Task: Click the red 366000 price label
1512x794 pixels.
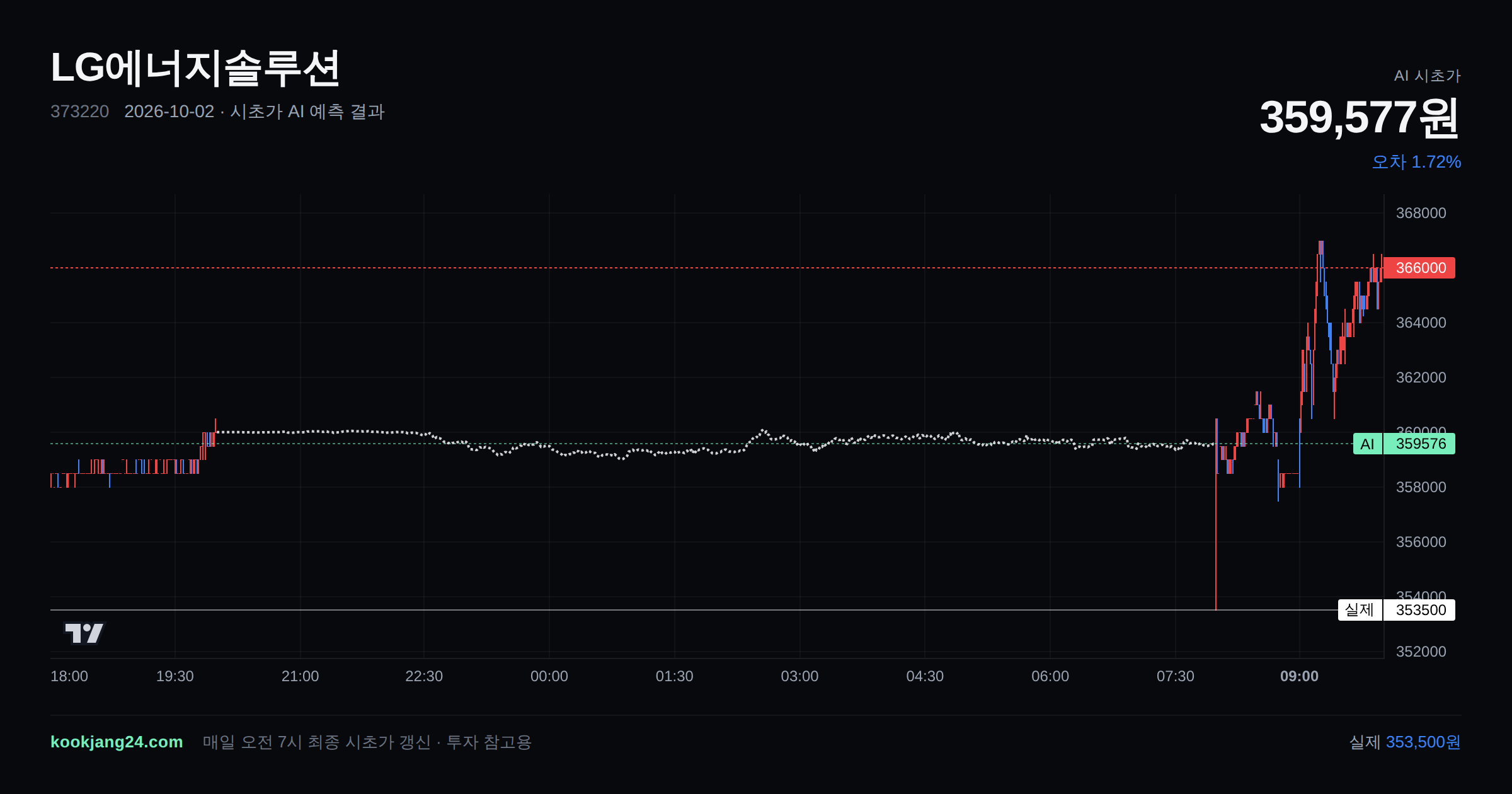Action: click(x=1419, y=268)
